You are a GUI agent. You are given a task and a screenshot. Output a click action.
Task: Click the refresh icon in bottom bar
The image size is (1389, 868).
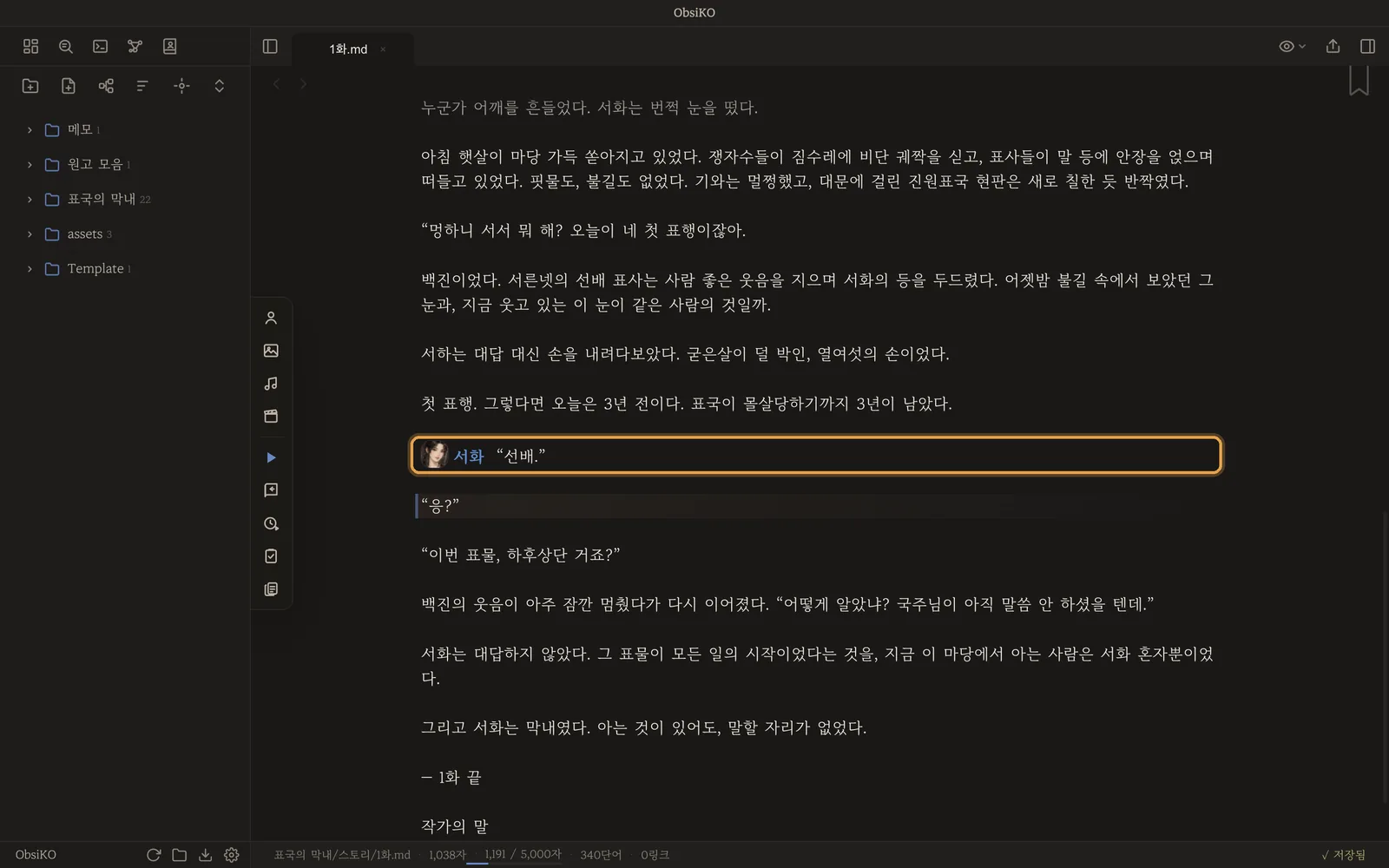(x=154, y=855)
